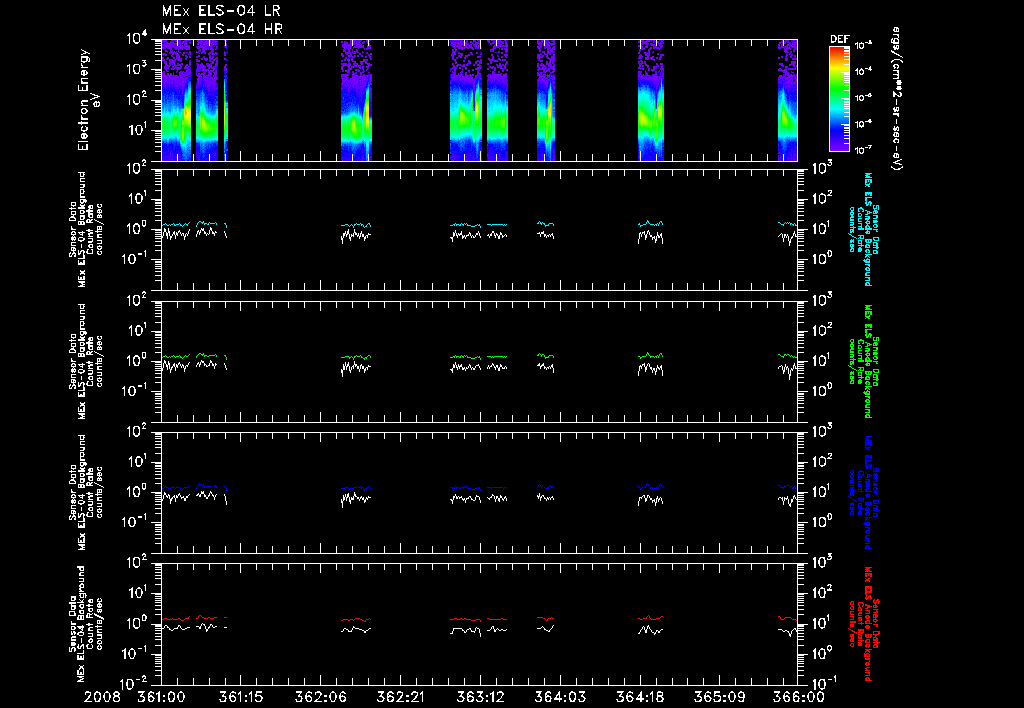Click the "MEx ELS-04 HR" title text
Image resolution: width=1024 pixels, height=708 pixels.
click(222, 29)
